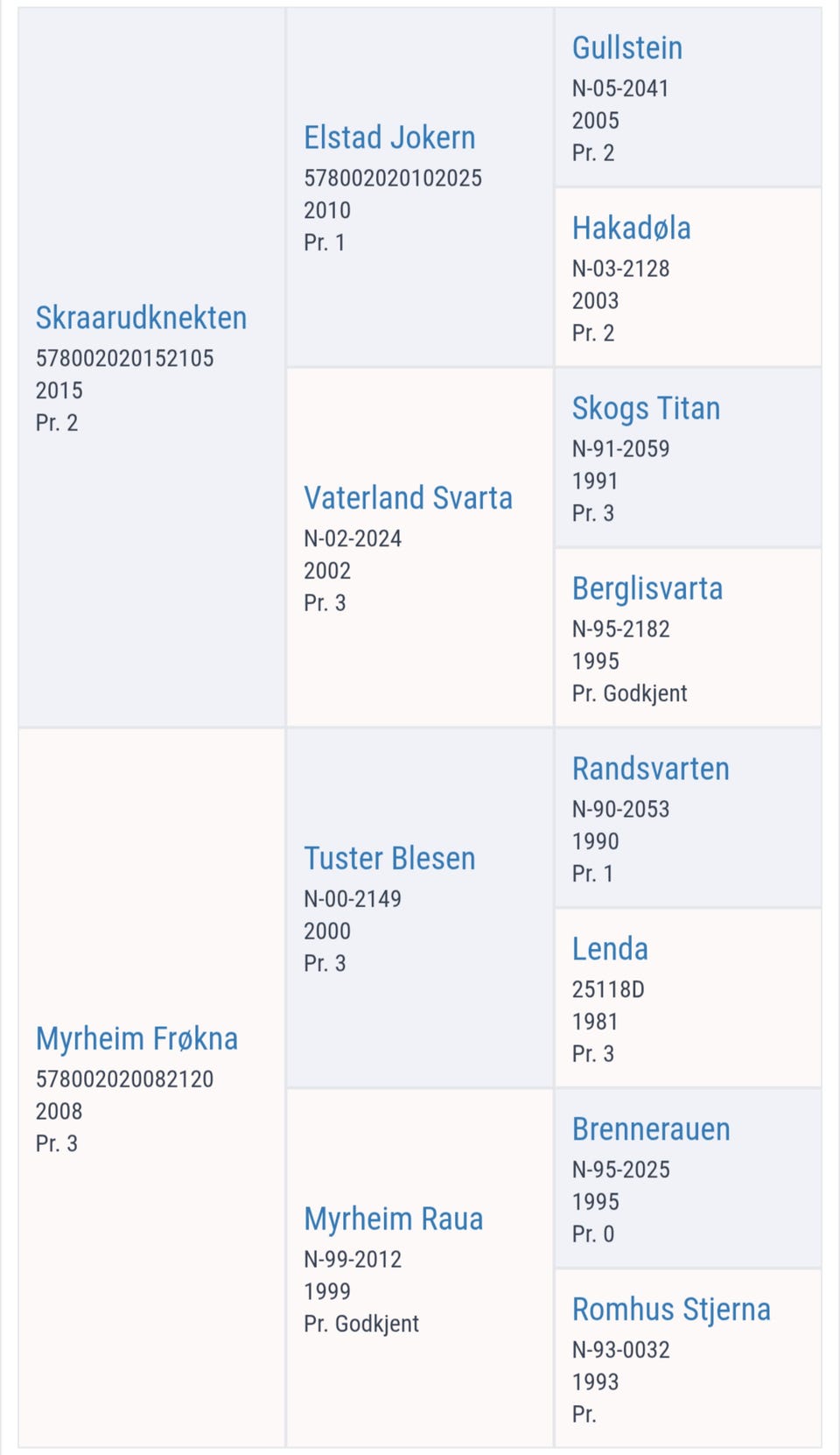Select the Tuster Blesen link
840x1455 pixels.
(x=389, y=859)
